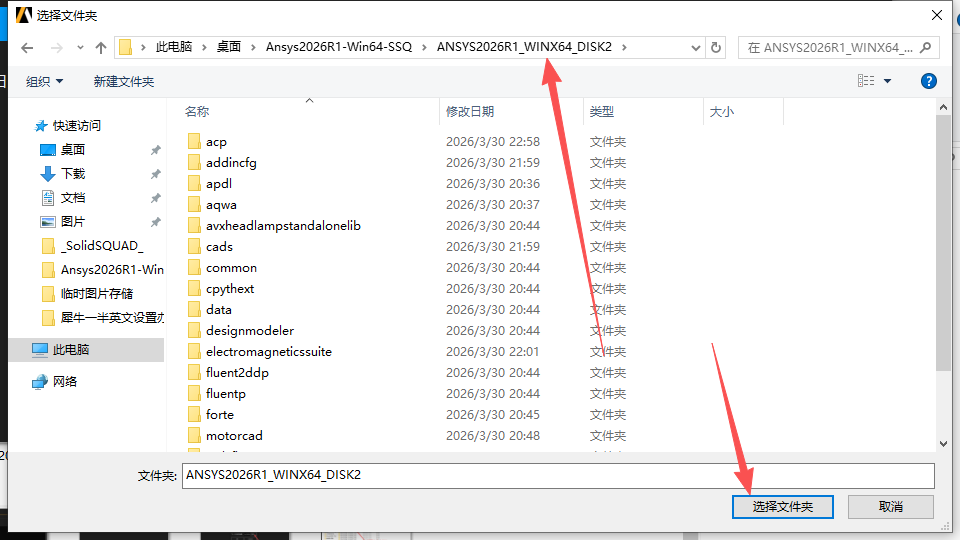Click file list scrollbar down arrow
960x540 pixels.
pos(943,444)
